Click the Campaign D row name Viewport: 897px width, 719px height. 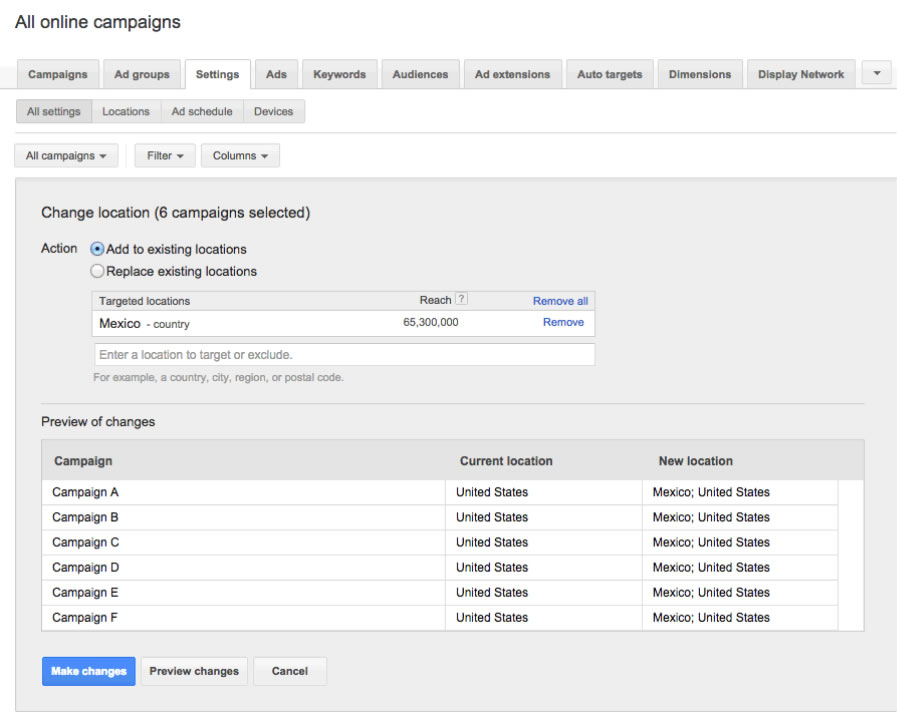86,567
